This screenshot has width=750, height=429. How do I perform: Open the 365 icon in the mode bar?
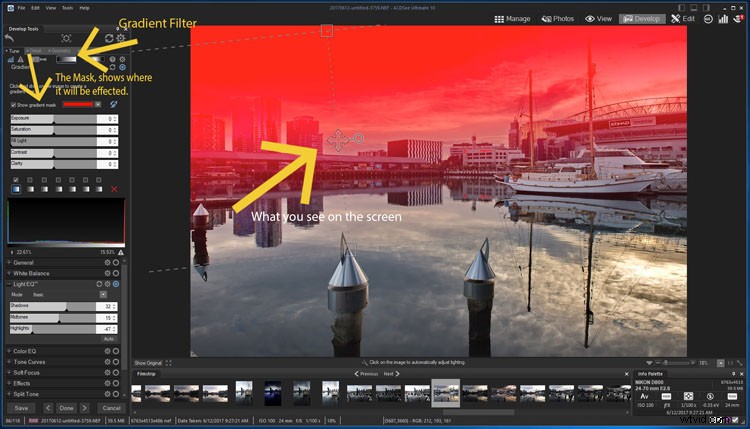(x=708, y=19)
